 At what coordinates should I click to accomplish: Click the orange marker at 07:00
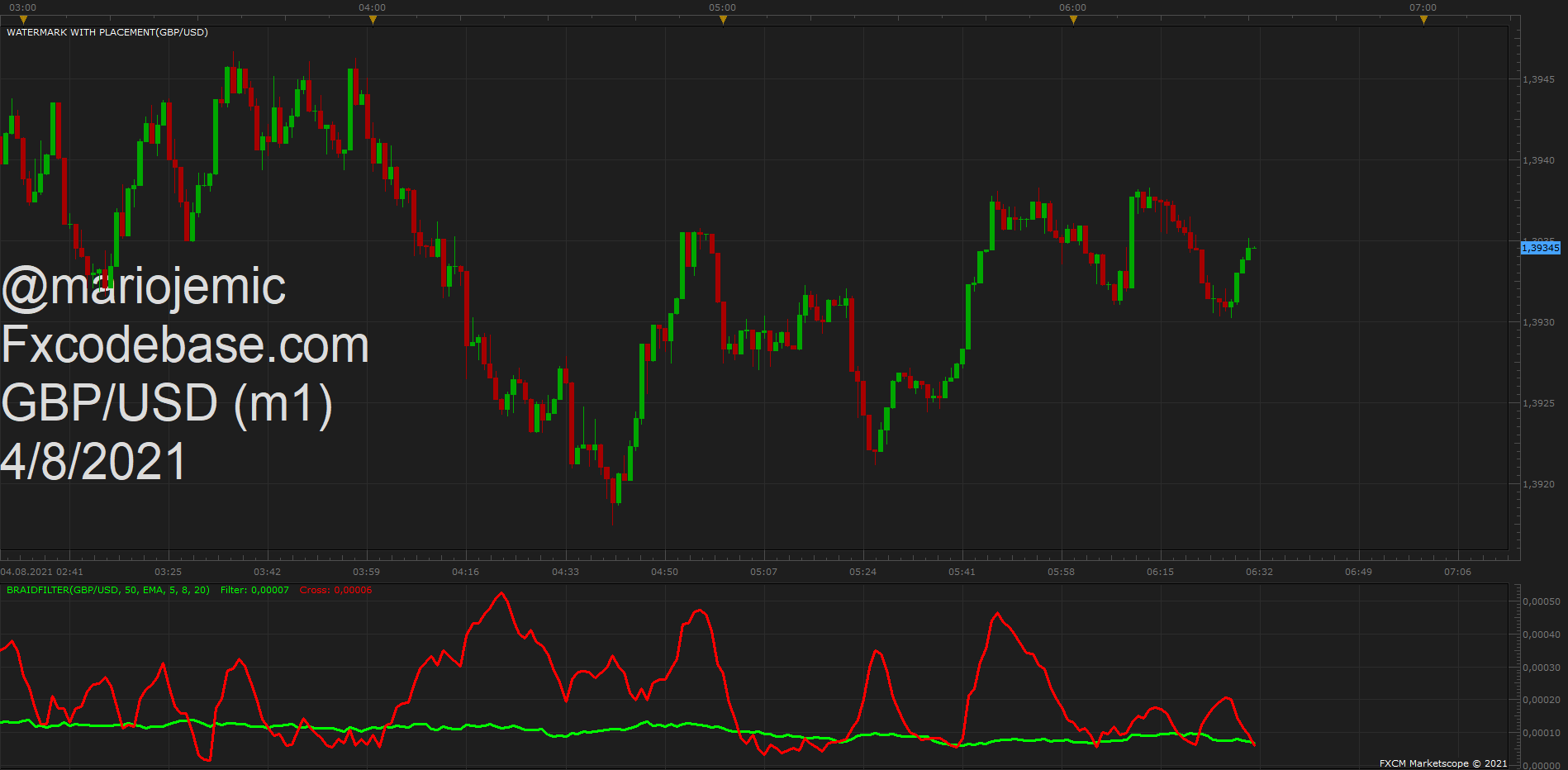1423,20
